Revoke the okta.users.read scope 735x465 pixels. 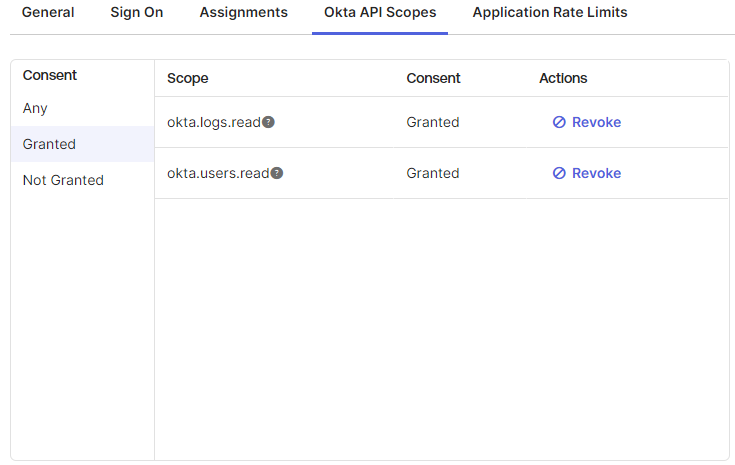pos(586,173)
